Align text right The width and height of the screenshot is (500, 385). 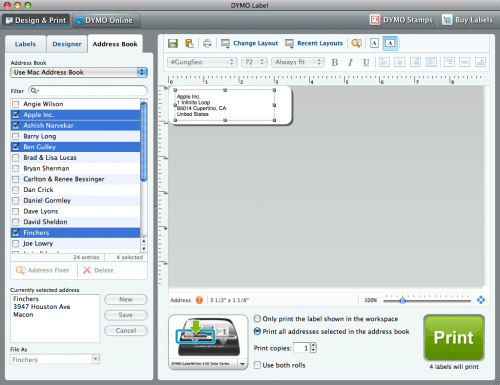tap(415, 62)
